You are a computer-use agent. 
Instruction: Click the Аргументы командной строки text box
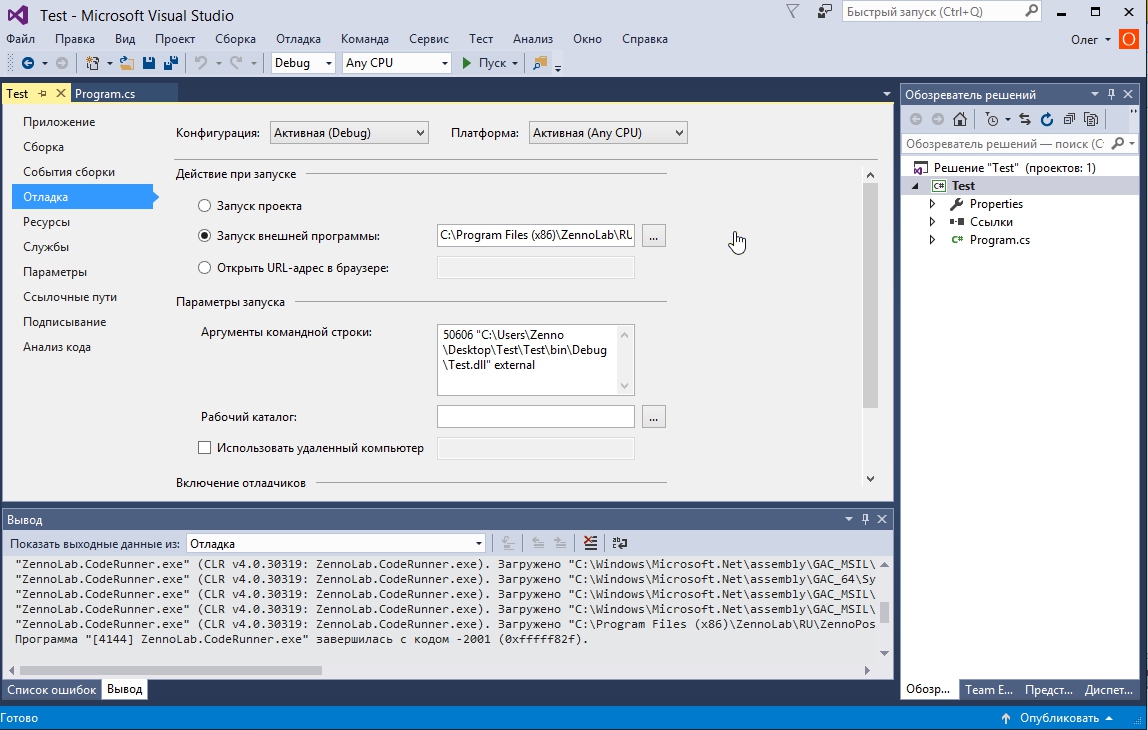[x=536, y=360]
